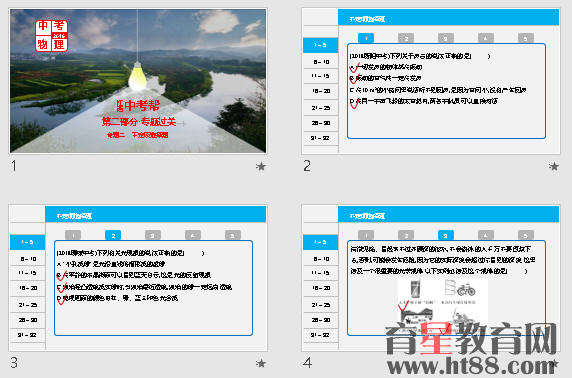Click the blue header bar of slide 3

155,214
